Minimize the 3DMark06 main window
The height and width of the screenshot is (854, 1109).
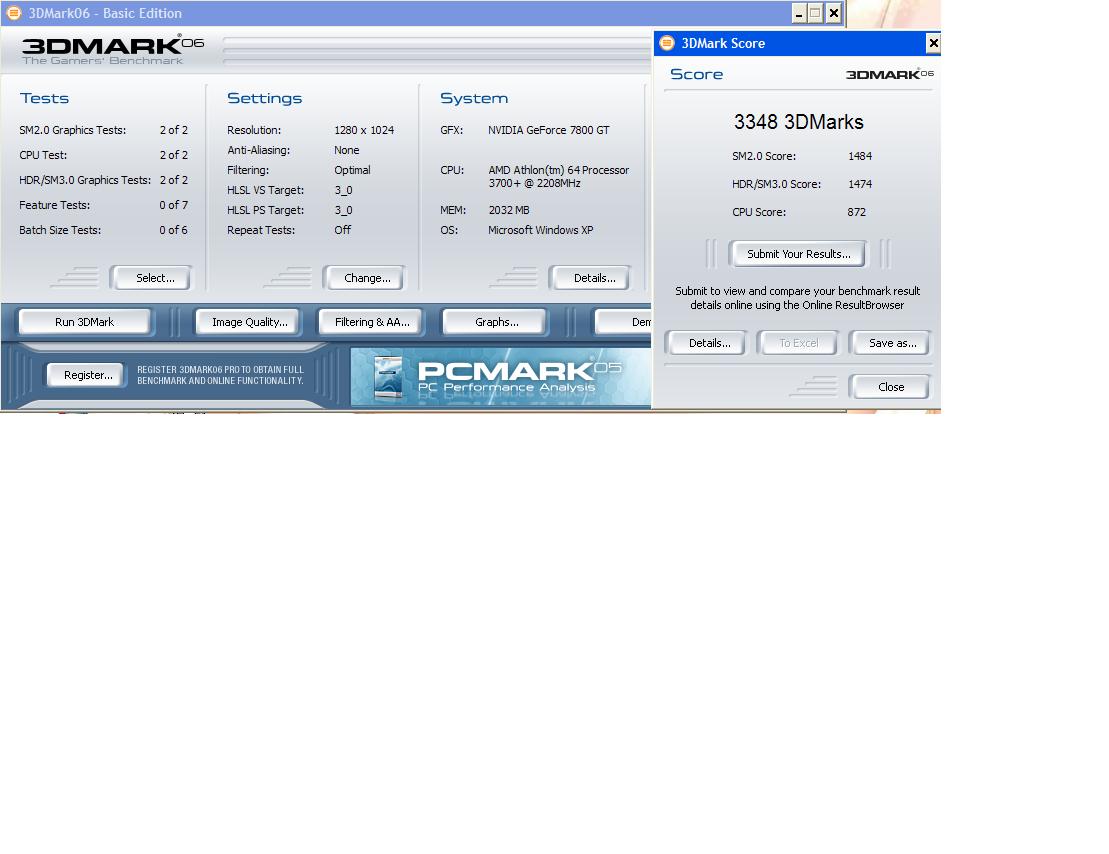coord(799,13)
